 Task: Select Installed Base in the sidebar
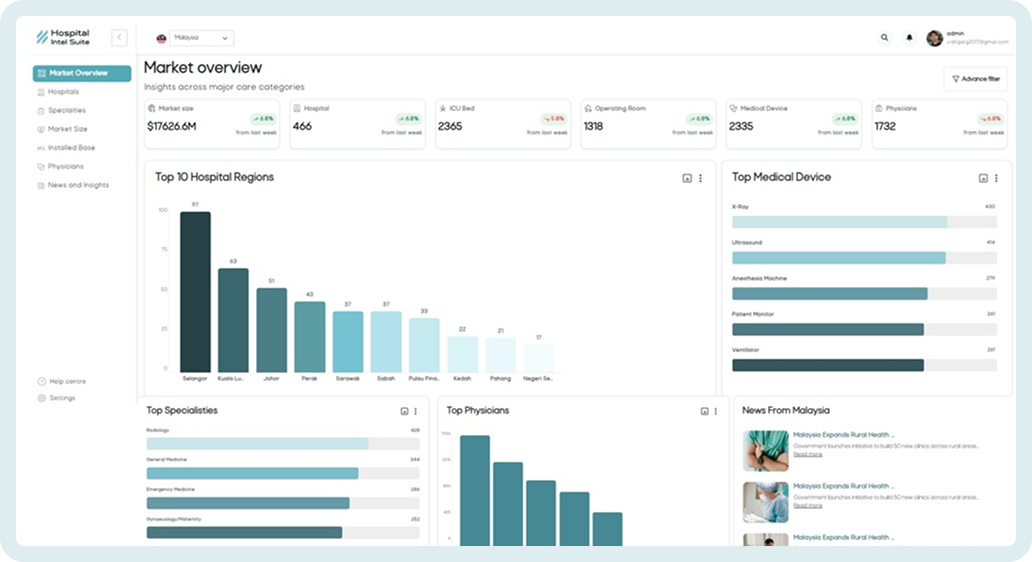click(70, 148)
